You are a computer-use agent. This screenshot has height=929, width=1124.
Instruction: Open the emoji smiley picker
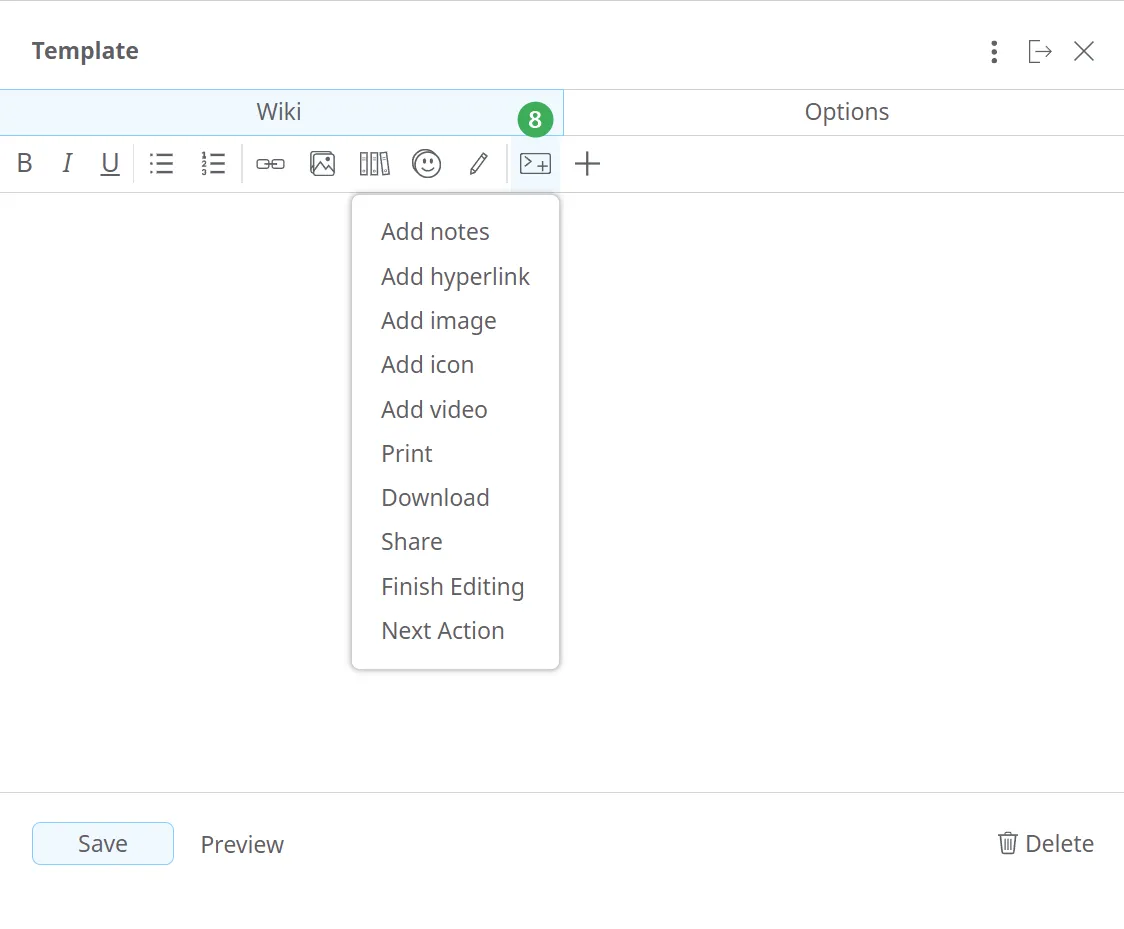click(x=427, y=164)
